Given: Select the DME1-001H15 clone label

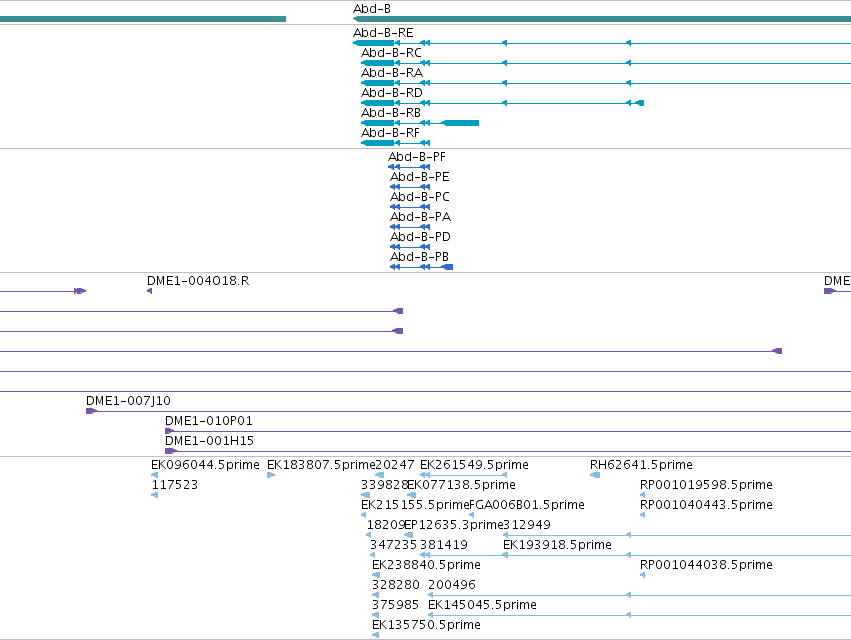Looking at the screenshot, I should tap(209, 441).
